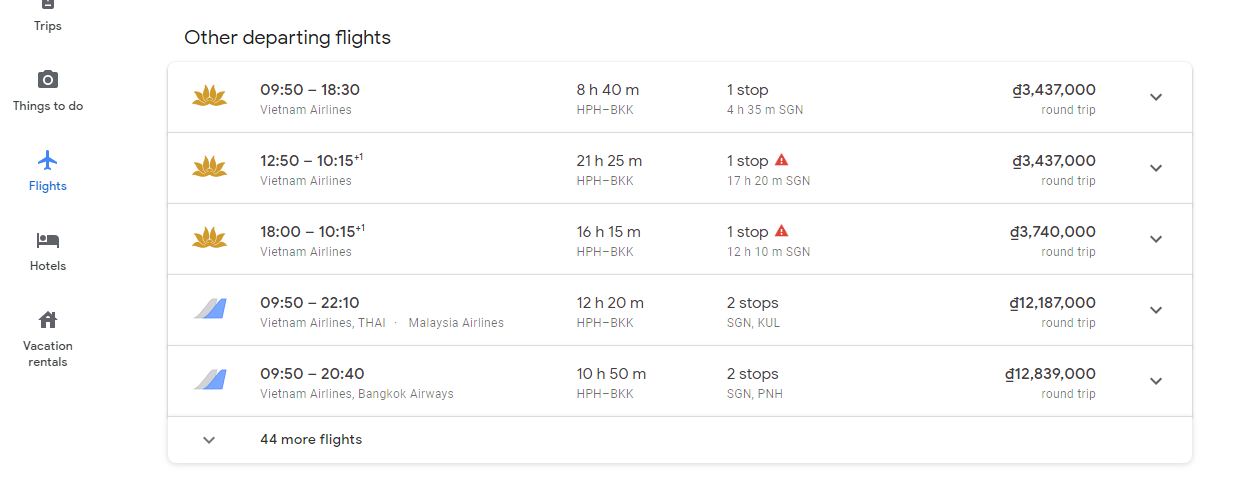Screen dimensions: 1240x481
Task: Click red warning icon on 21 h 25 m flight
Action: pyautogui.click(x=782, y=160)
